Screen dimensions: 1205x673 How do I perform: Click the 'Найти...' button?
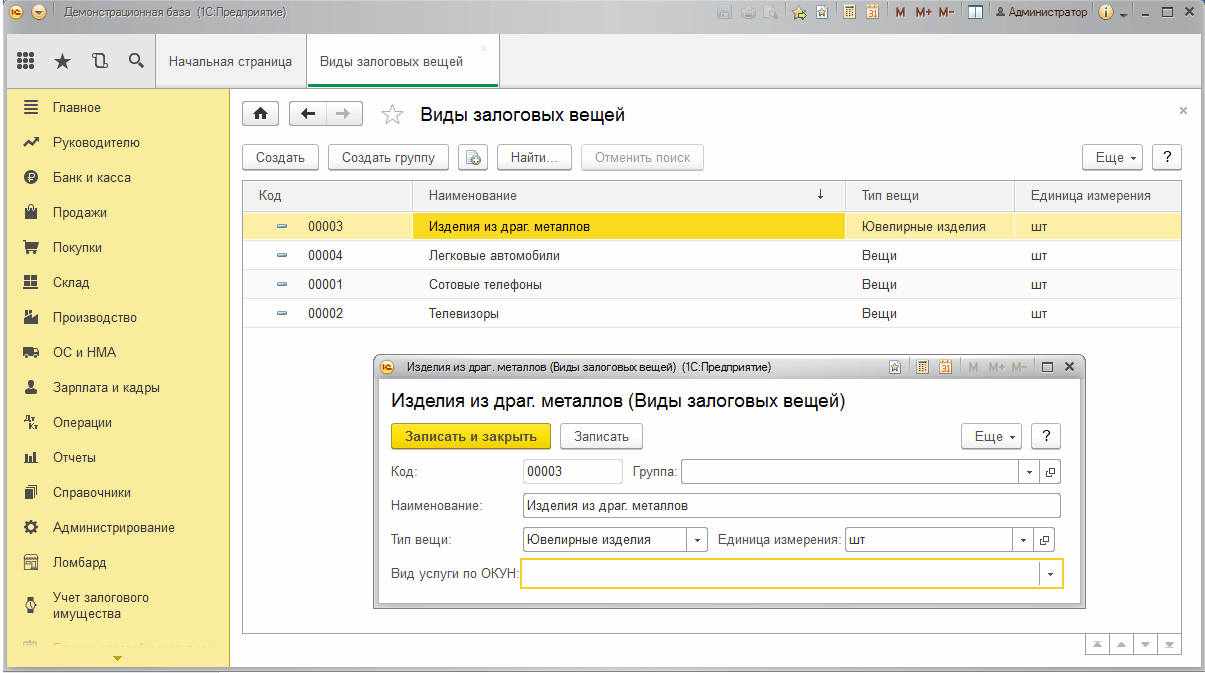click(x=534, y=157)
